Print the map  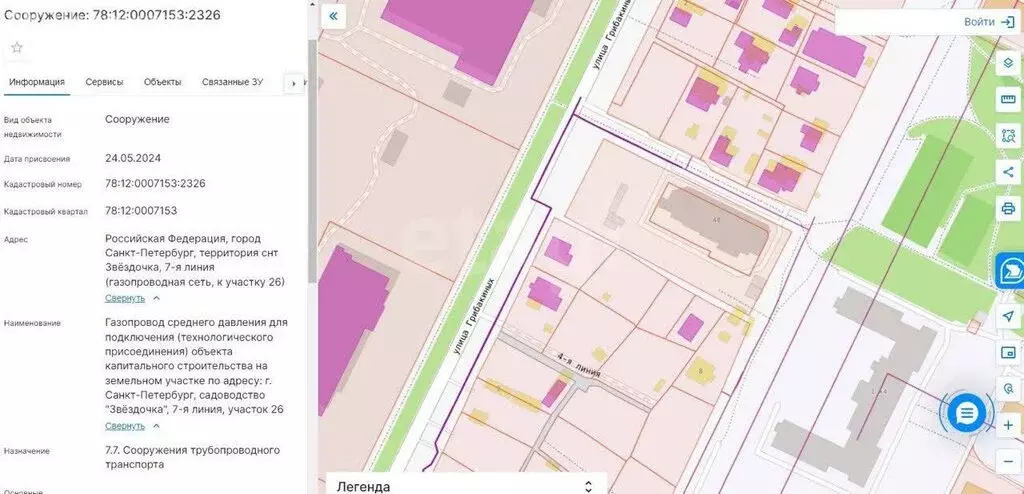point(1008,209)
